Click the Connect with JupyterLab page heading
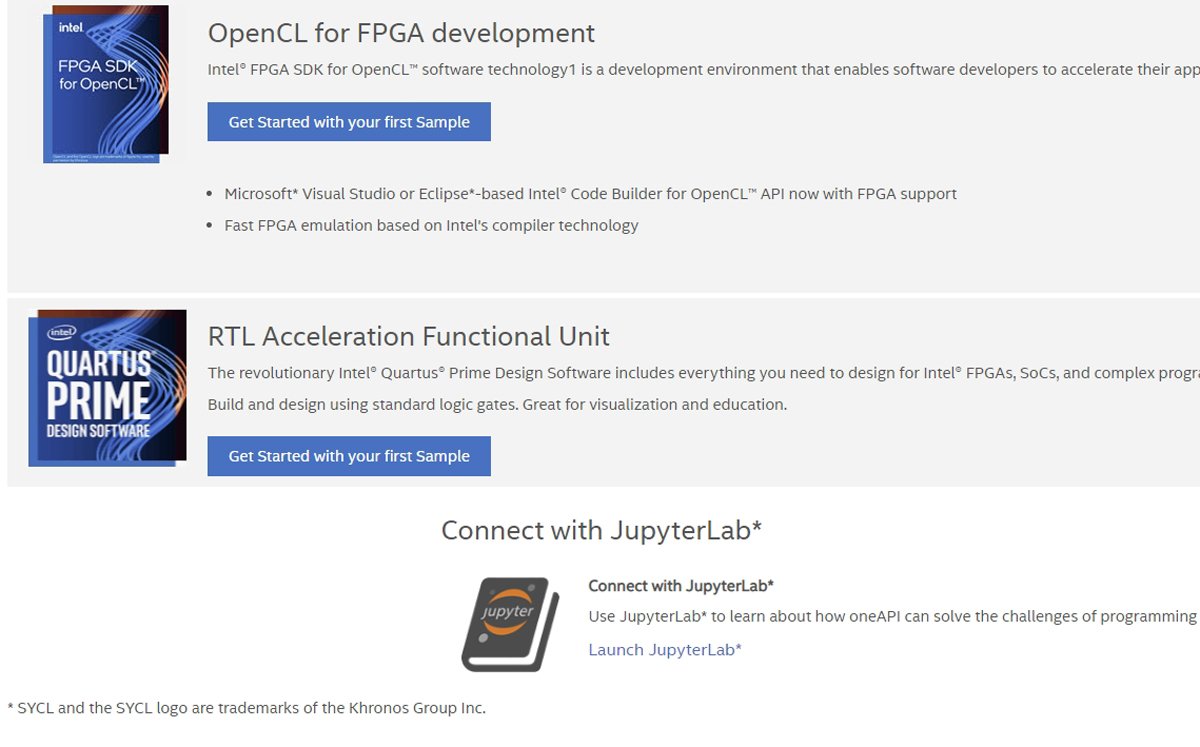Screen dimensions: 1200x747 [x=600, y=530]
